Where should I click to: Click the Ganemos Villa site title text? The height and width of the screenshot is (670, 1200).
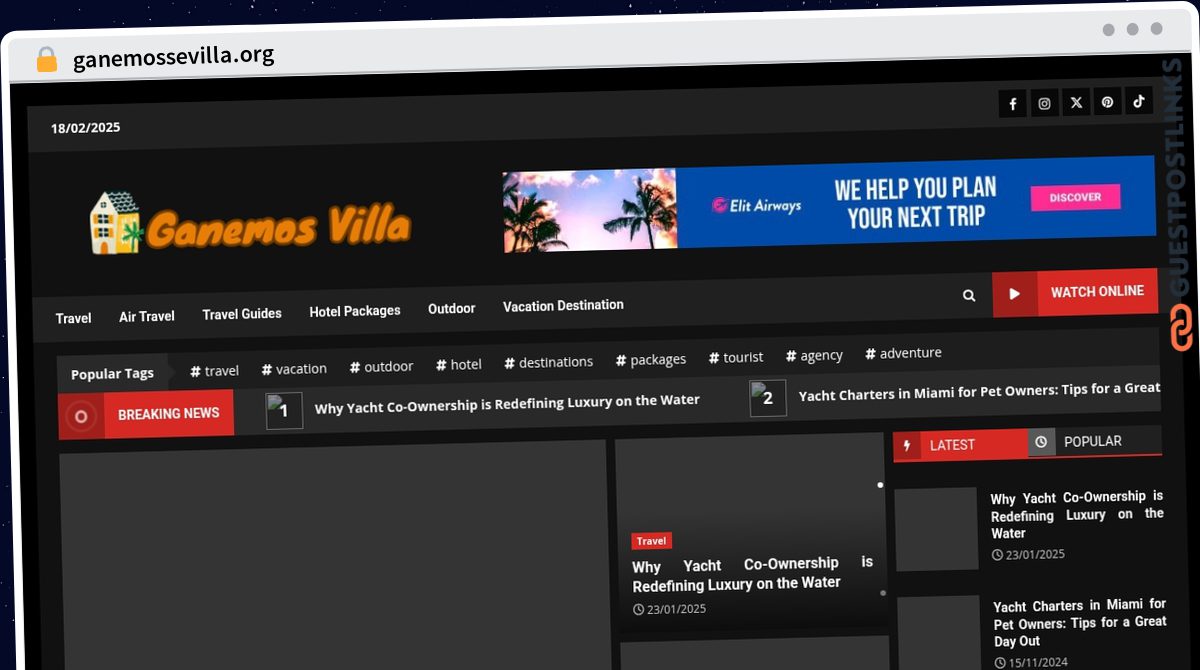278,227
